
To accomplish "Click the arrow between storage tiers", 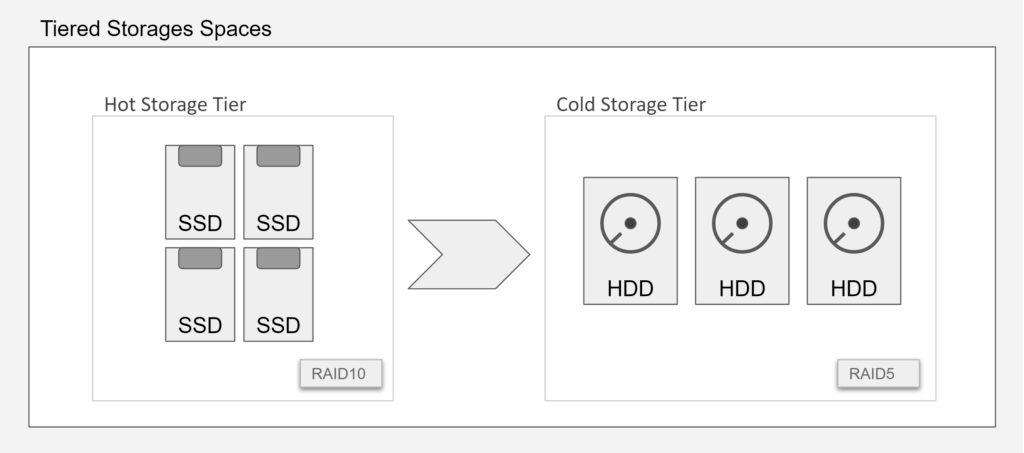I will pyautogui.click(x=469, y=255).
